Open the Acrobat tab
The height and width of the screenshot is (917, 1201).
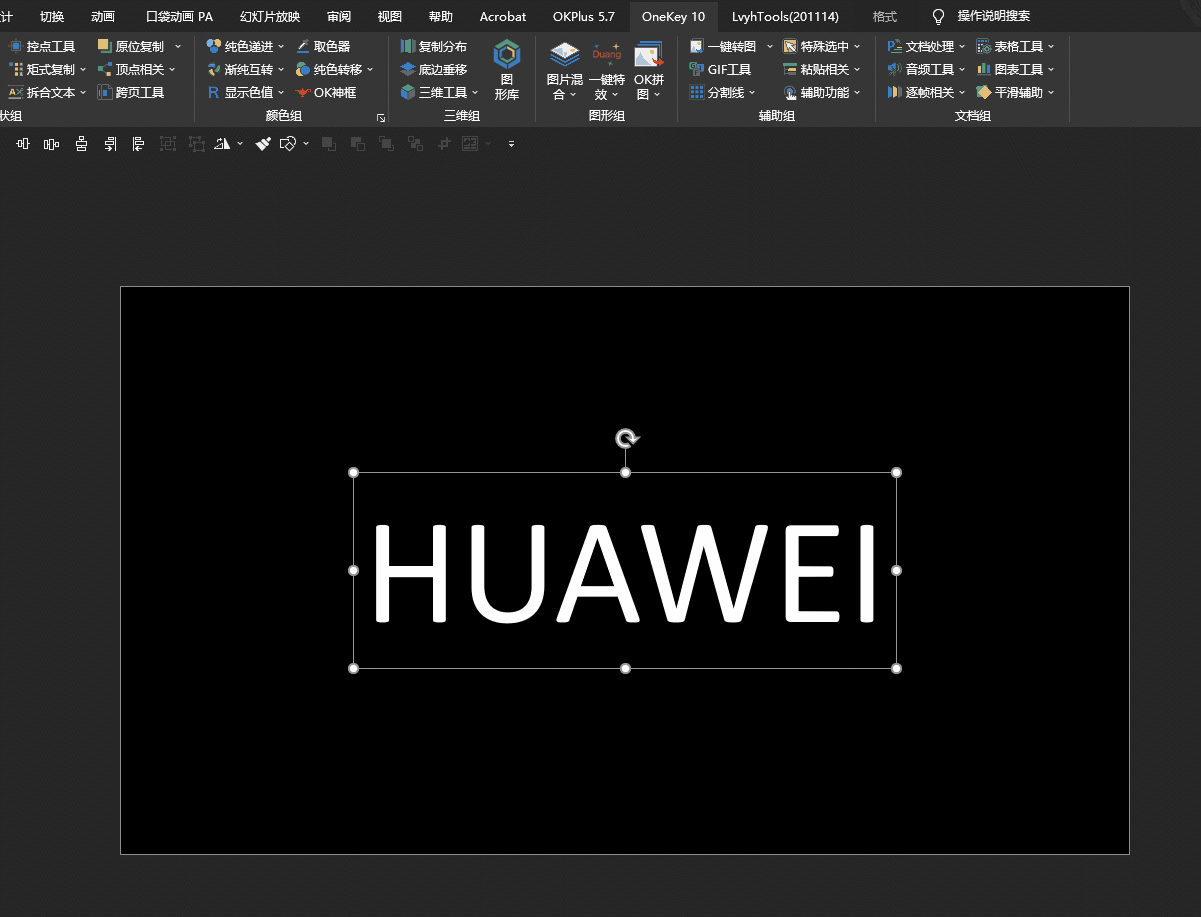pos(503,16)
